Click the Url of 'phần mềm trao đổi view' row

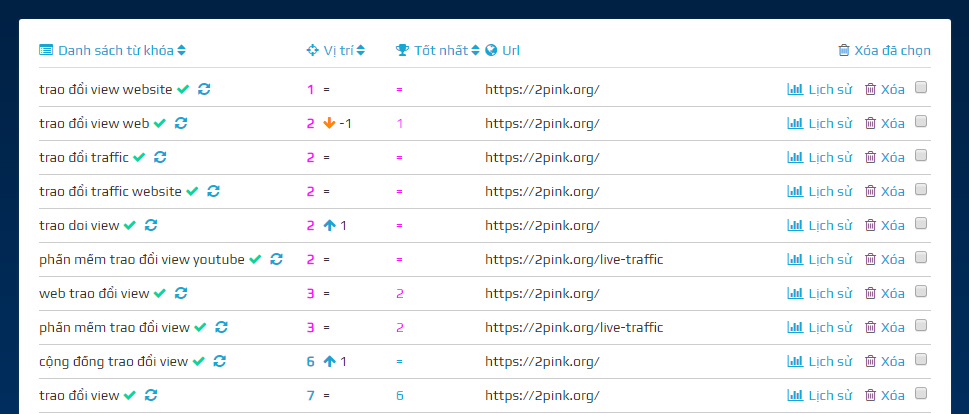(574, 327)
